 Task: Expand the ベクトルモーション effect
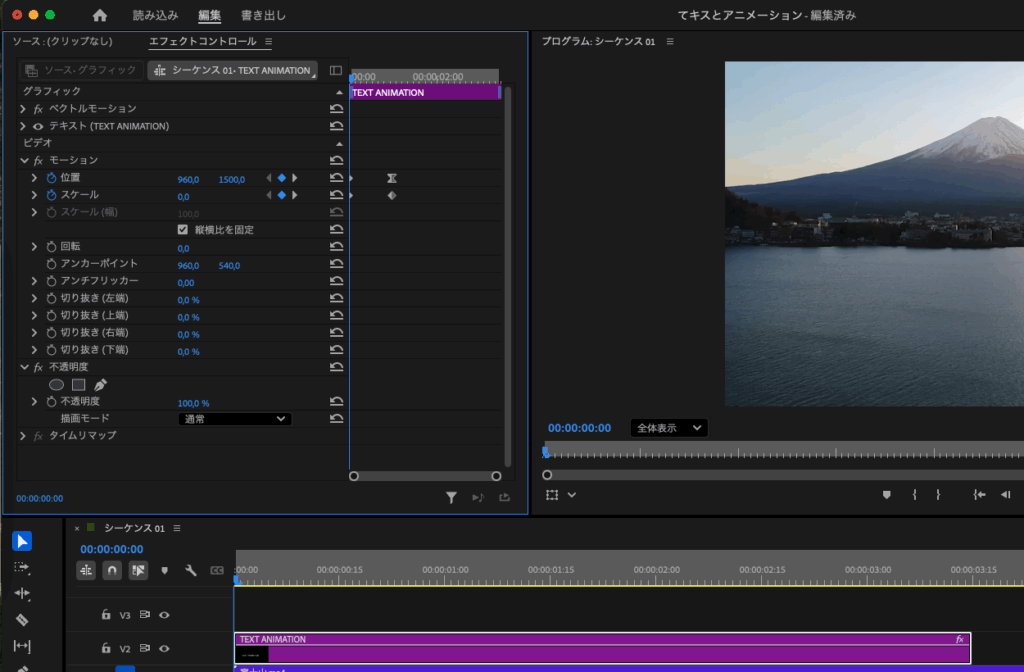pos(23,108)
